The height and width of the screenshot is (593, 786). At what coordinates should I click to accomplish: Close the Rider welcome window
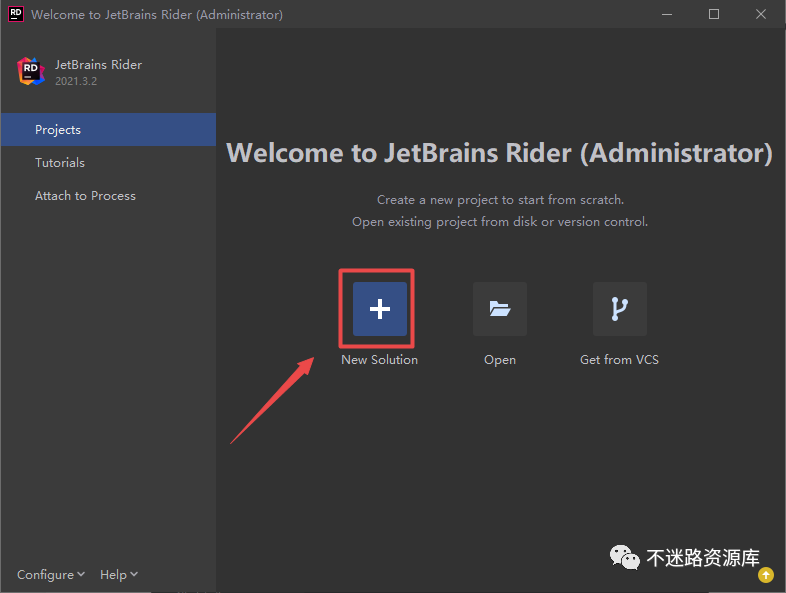click(x=761, y=14)
